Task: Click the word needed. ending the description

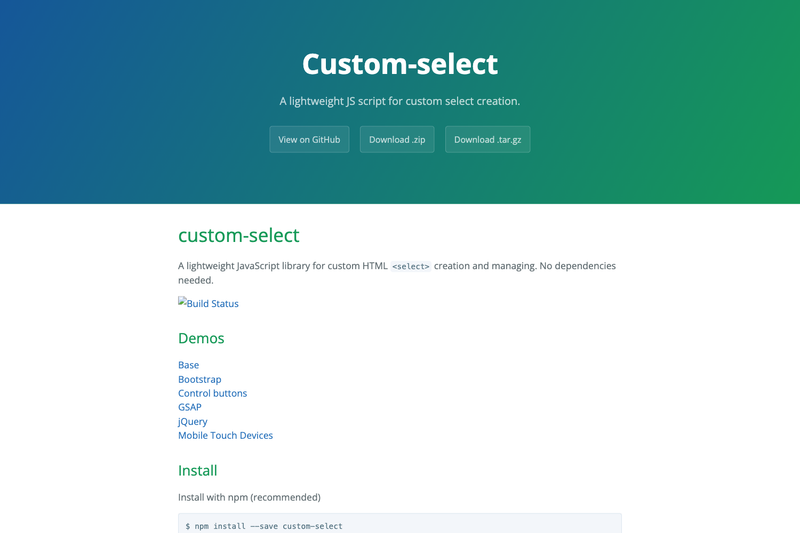Action: point(196,280)
